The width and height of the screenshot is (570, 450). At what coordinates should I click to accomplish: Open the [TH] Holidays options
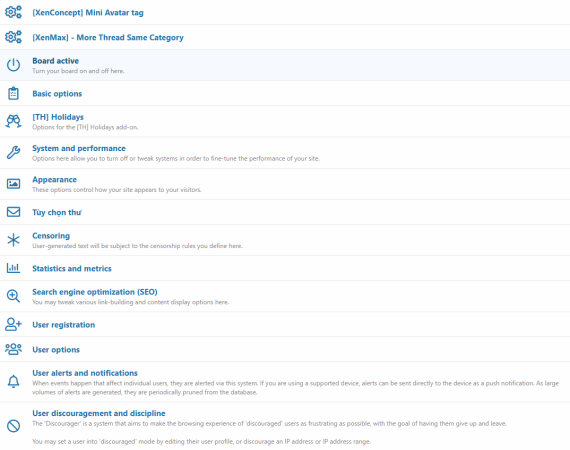(x=58, y=117)
